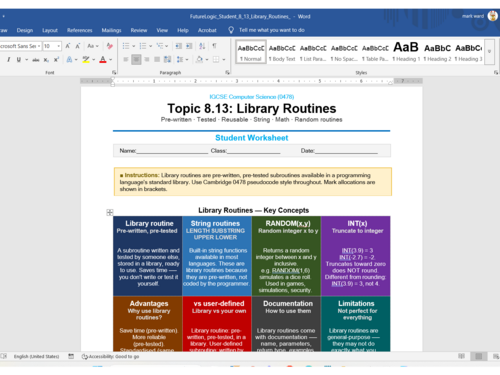Viewport: 500px width, 375px height.
Task: Click the Borders grid icon
Action: click(x=216, y=60)
